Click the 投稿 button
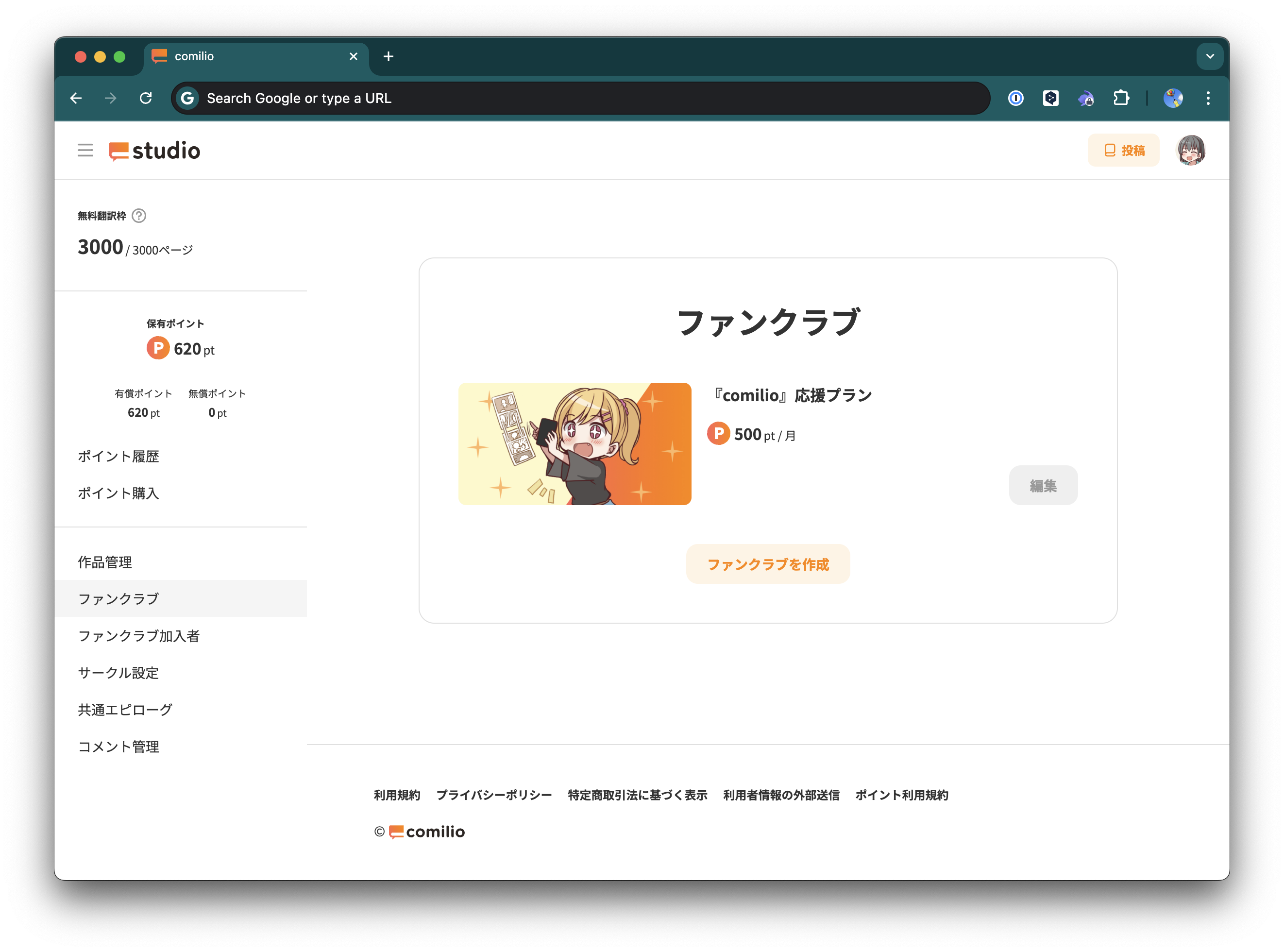This screenshot has width=1284, height=952. (1123, 151)
